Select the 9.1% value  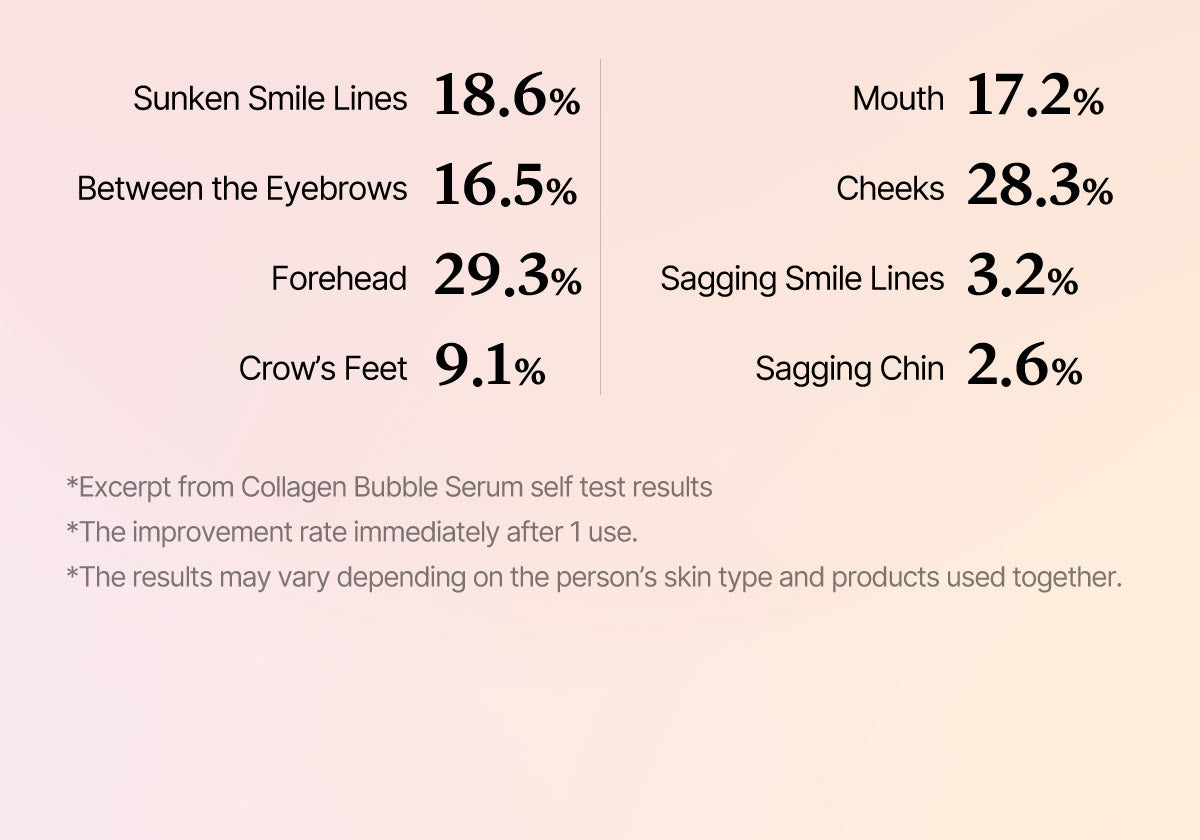click(490, 368)
